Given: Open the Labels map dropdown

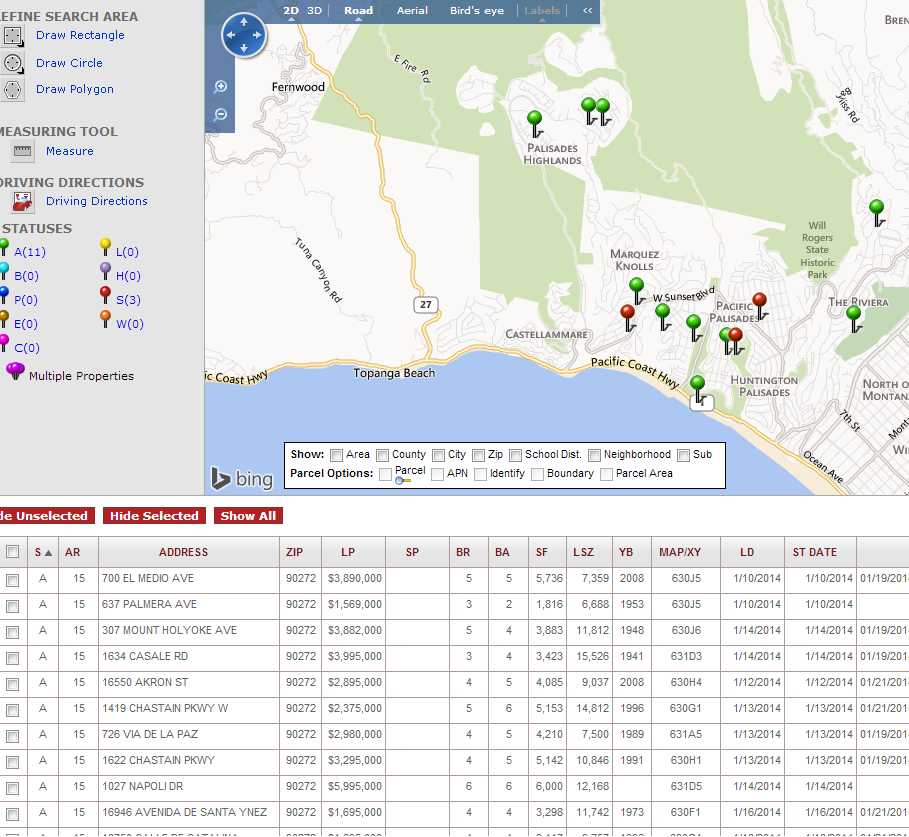Looking at the screenshot, I should click(x=542, y=11).
